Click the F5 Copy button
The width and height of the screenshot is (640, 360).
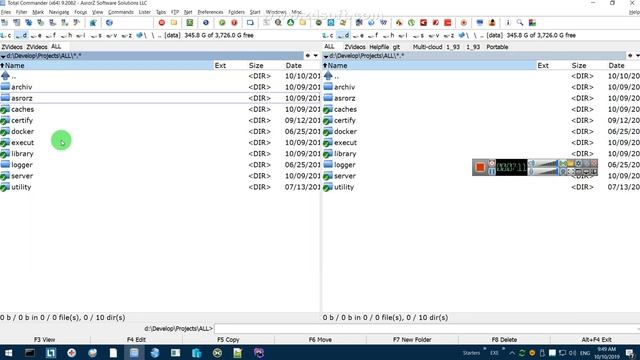coord(228,340)
